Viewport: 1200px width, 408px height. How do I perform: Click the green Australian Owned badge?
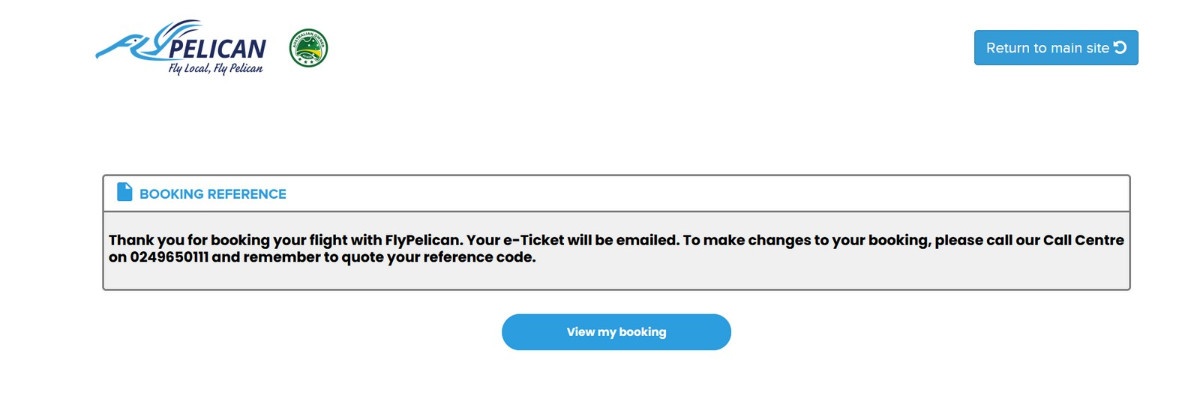pos(309,48)
